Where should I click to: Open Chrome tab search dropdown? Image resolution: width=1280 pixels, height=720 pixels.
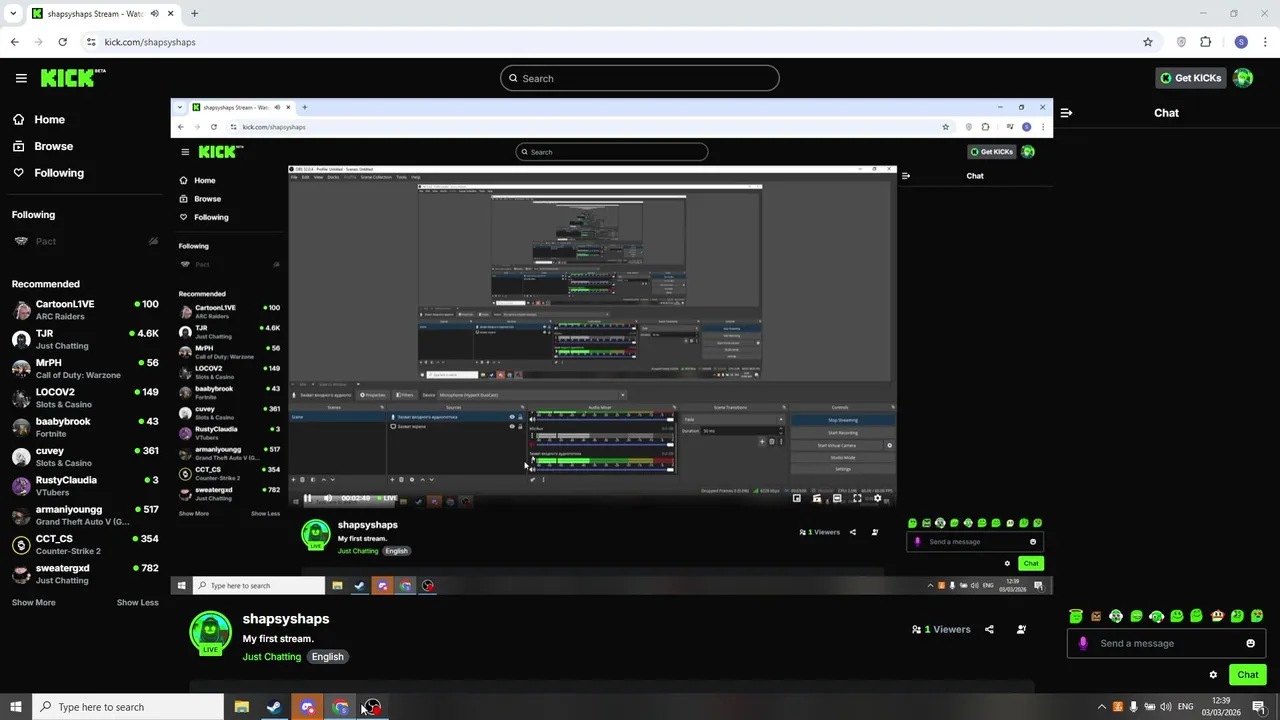tap(13, 14)
